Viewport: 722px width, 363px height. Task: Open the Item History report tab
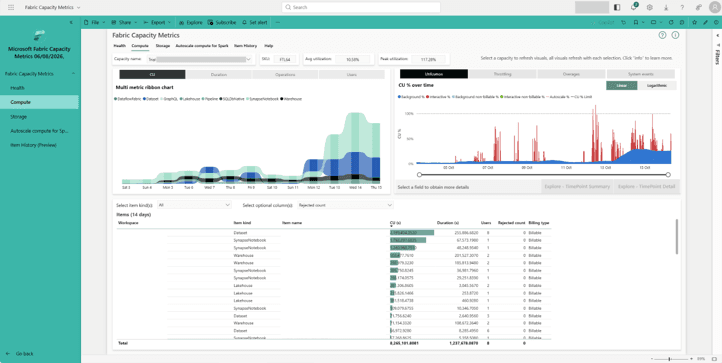click(x=245, y=46)
